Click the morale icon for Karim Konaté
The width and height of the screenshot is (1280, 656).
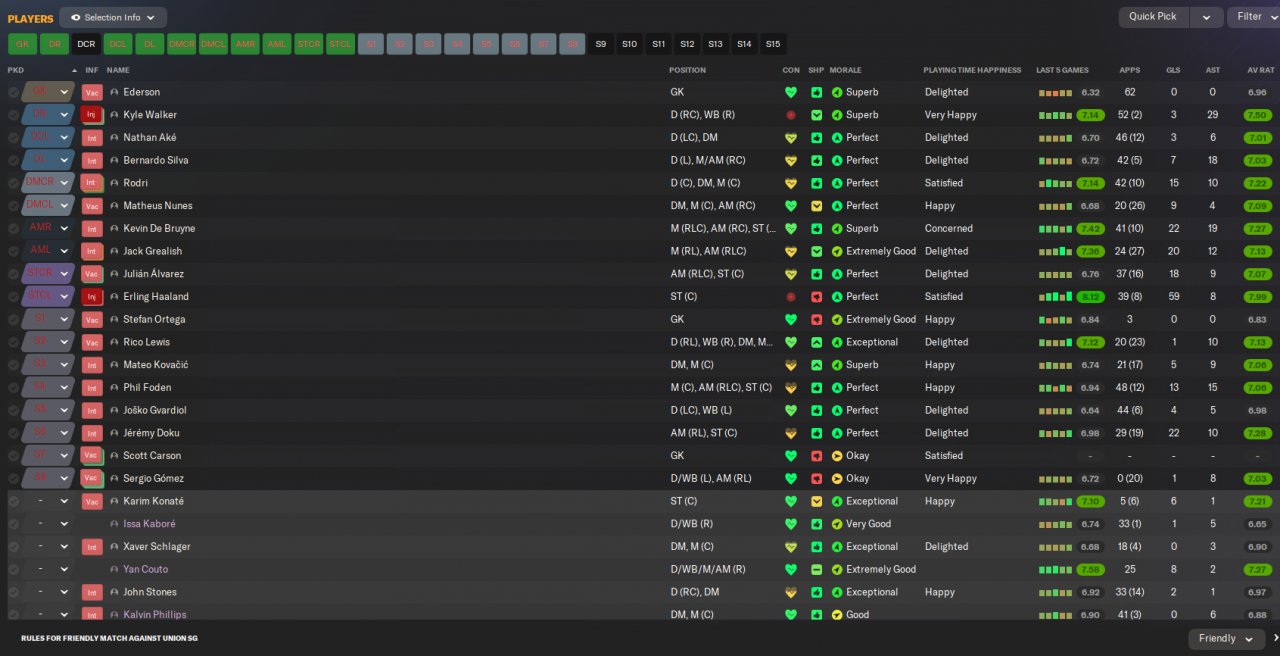837,501
